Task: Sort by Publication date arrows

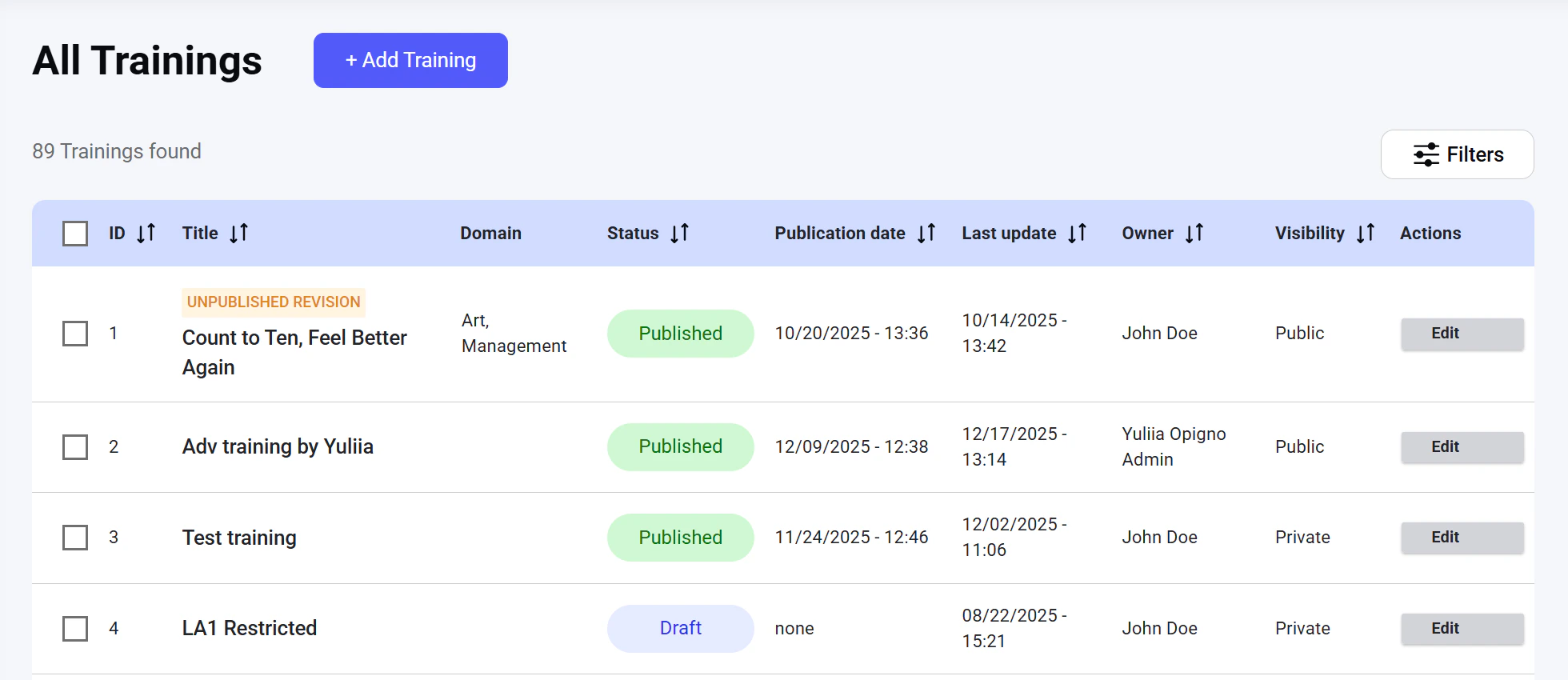Action: click(x=926, y=233)
